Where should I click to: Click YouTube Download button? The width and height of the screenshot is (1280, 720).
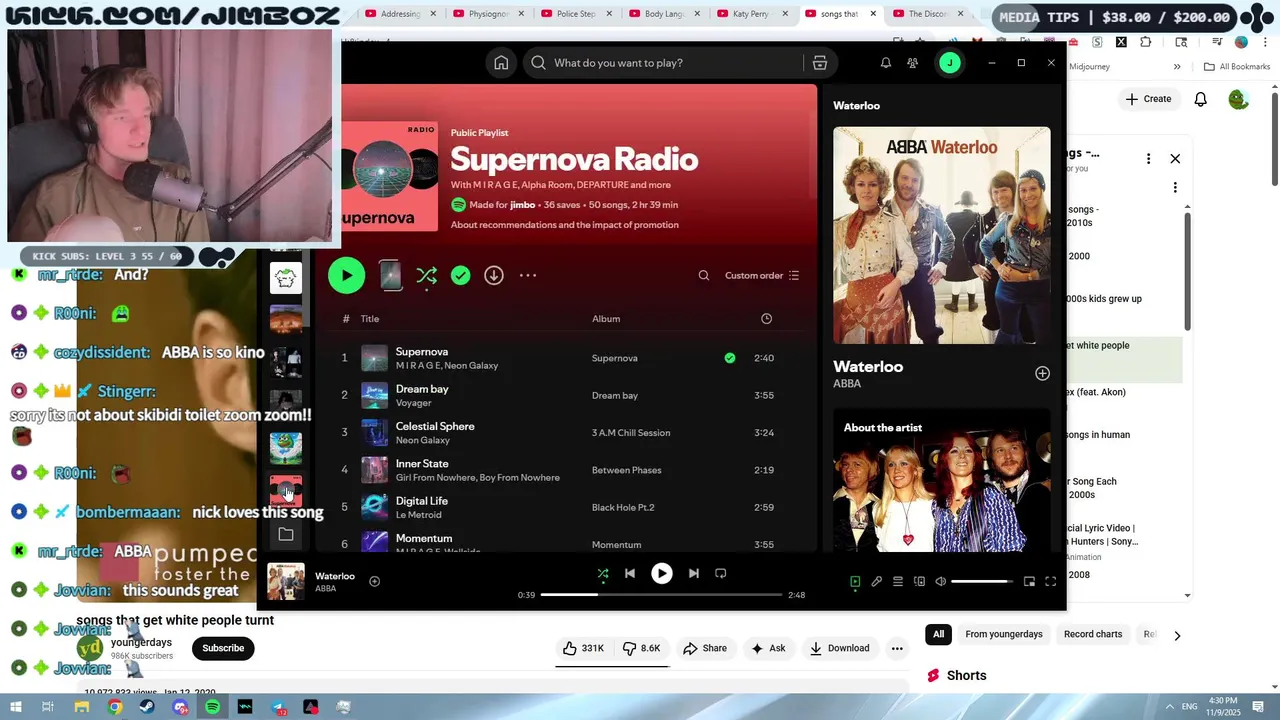pos(839,649)
